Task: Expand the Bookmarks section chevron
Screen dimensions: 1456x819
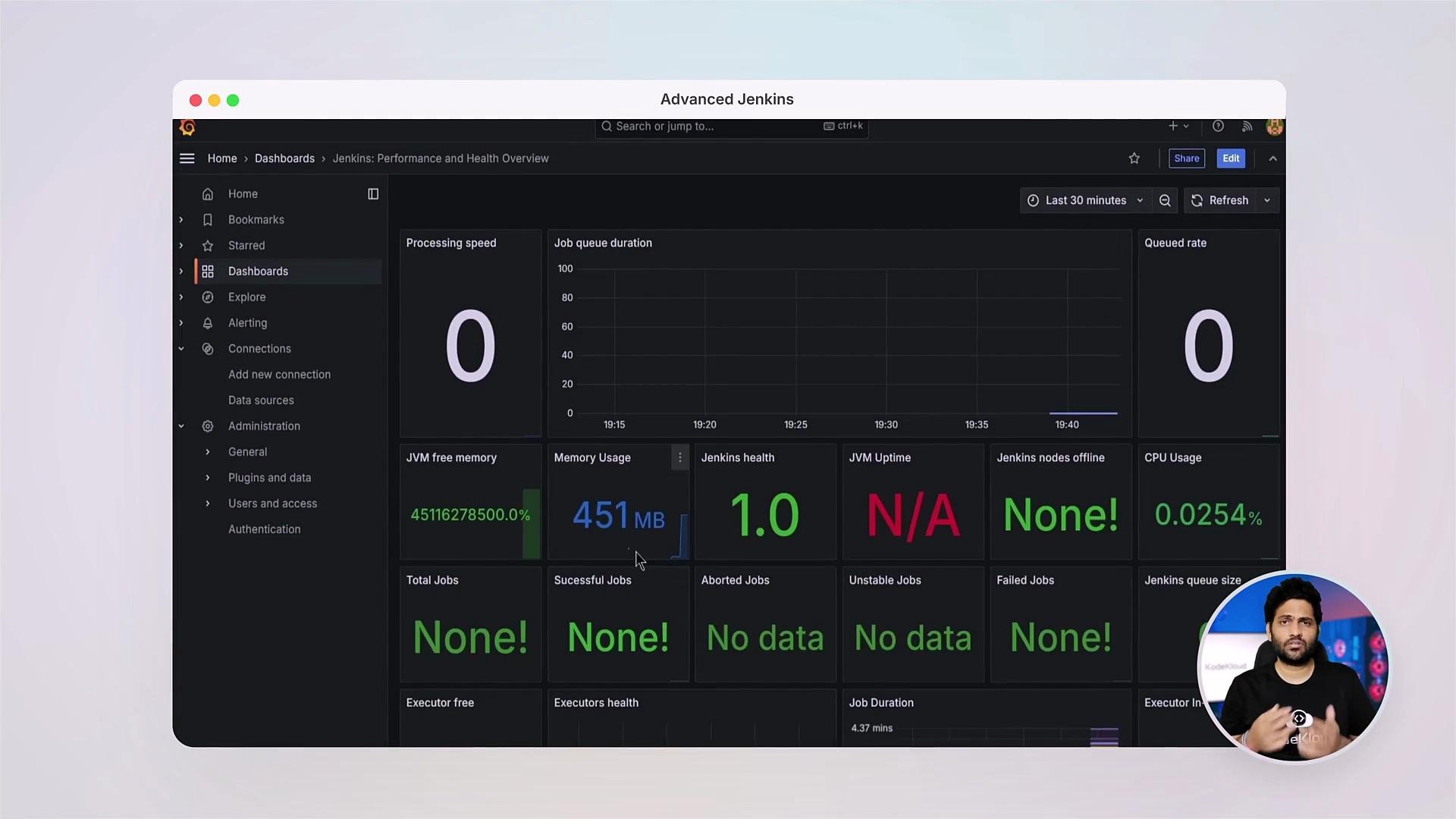Action: [x=181, y=220]
